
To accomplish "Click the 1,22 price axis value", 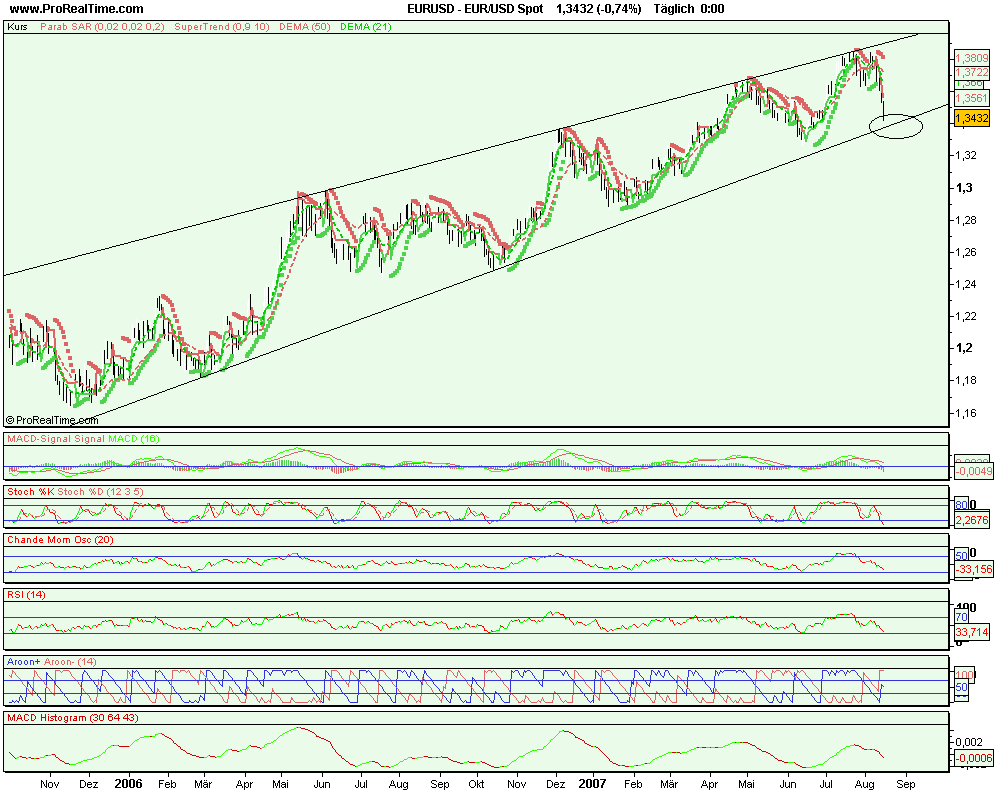I will (964, 316).
